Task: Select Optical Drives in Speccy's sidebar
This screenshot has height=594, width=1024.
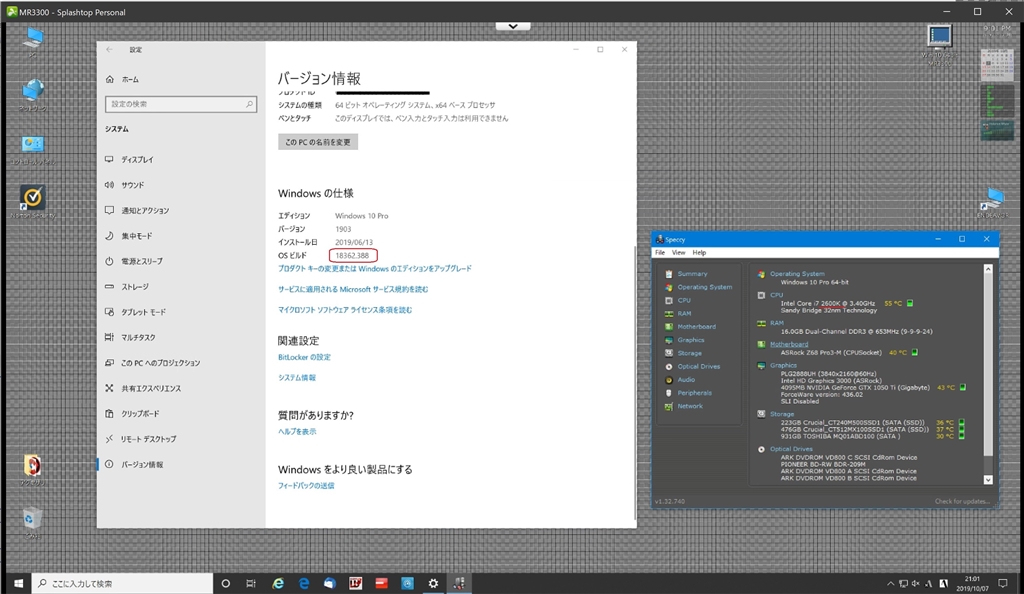Action: (698, 366)
